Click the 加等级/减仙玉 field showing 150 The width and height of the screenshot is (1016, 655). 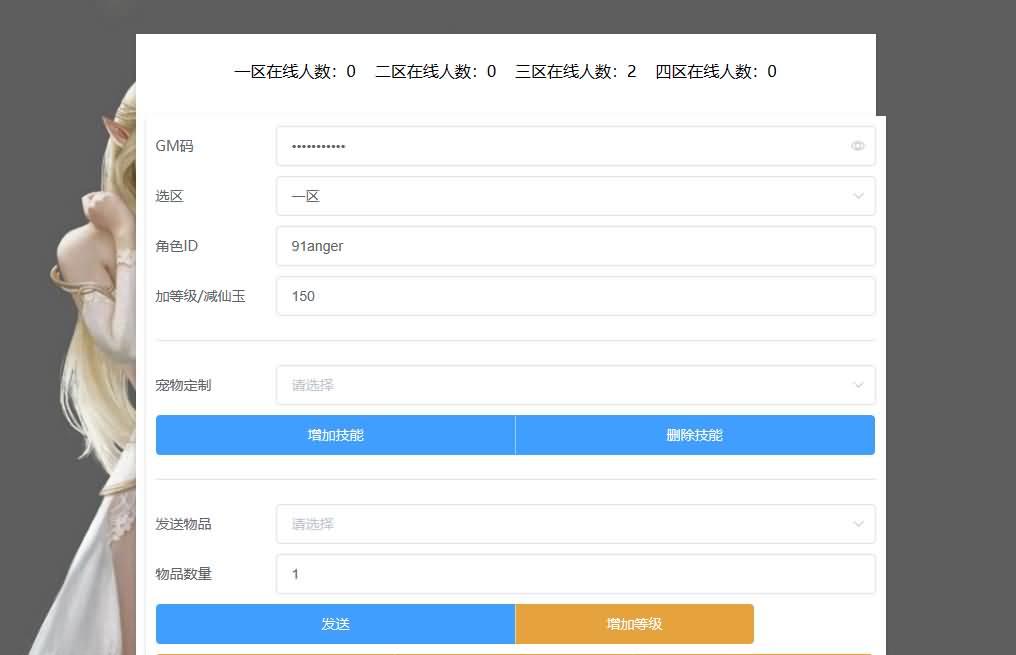coord(575,296)
